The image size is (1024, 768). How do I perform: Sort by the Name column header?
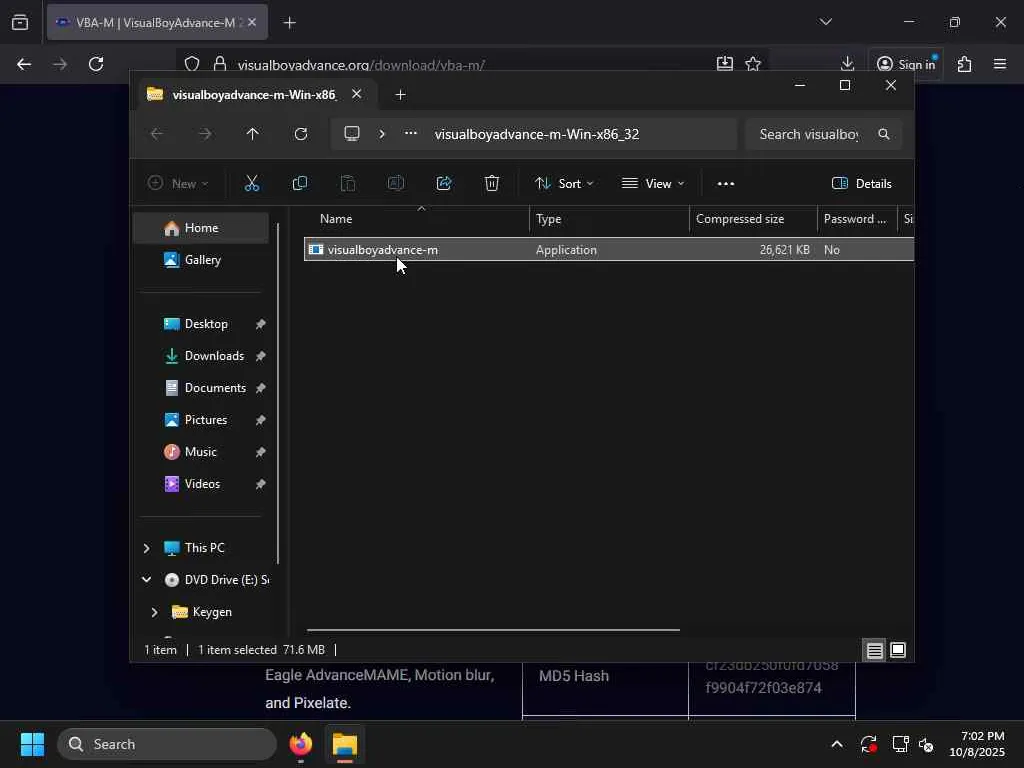pos(336,219)
